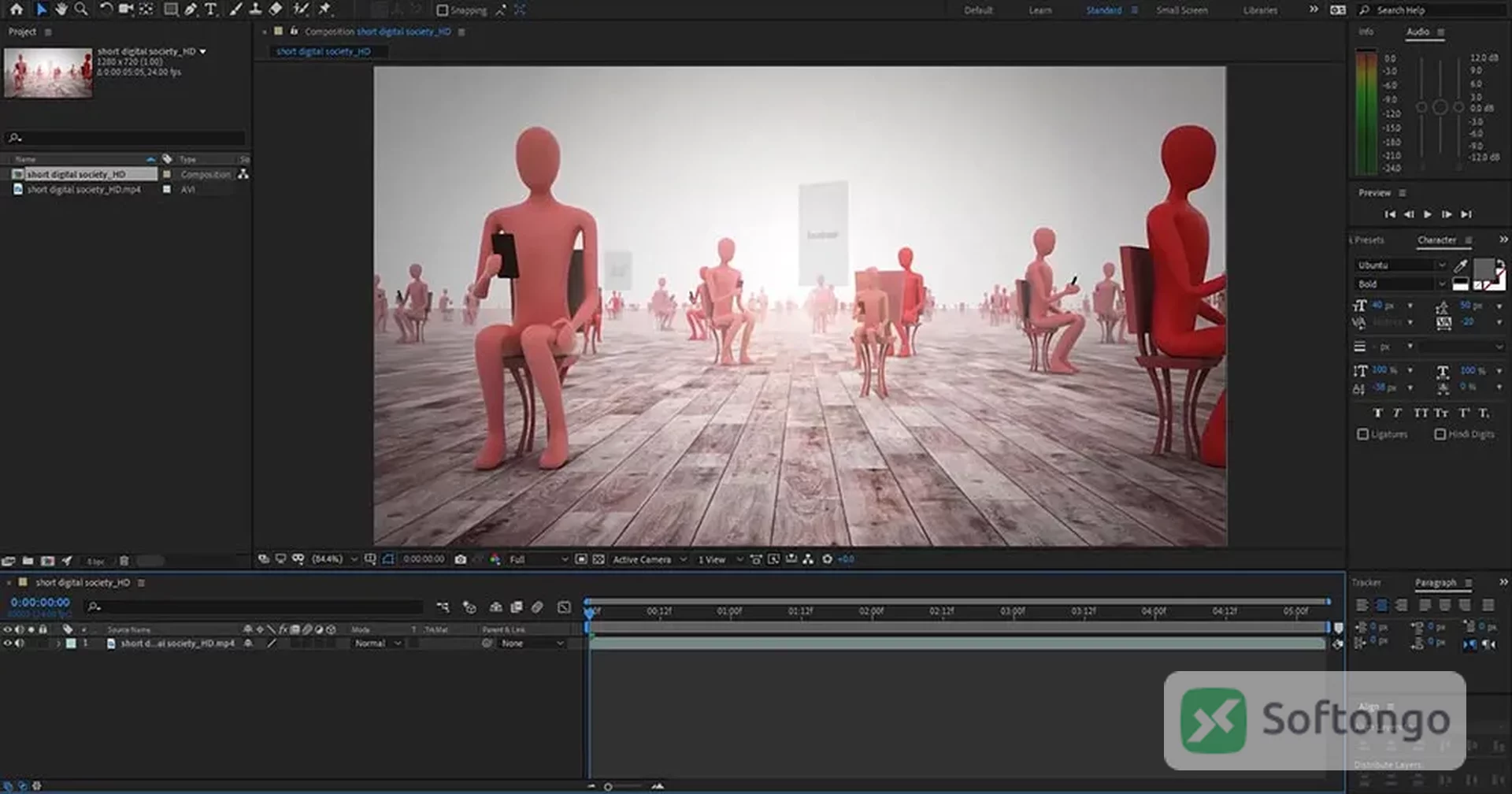Switch to the Small Screen workspace
The width and height of the screenshot is (1512, 794).
1181,10
